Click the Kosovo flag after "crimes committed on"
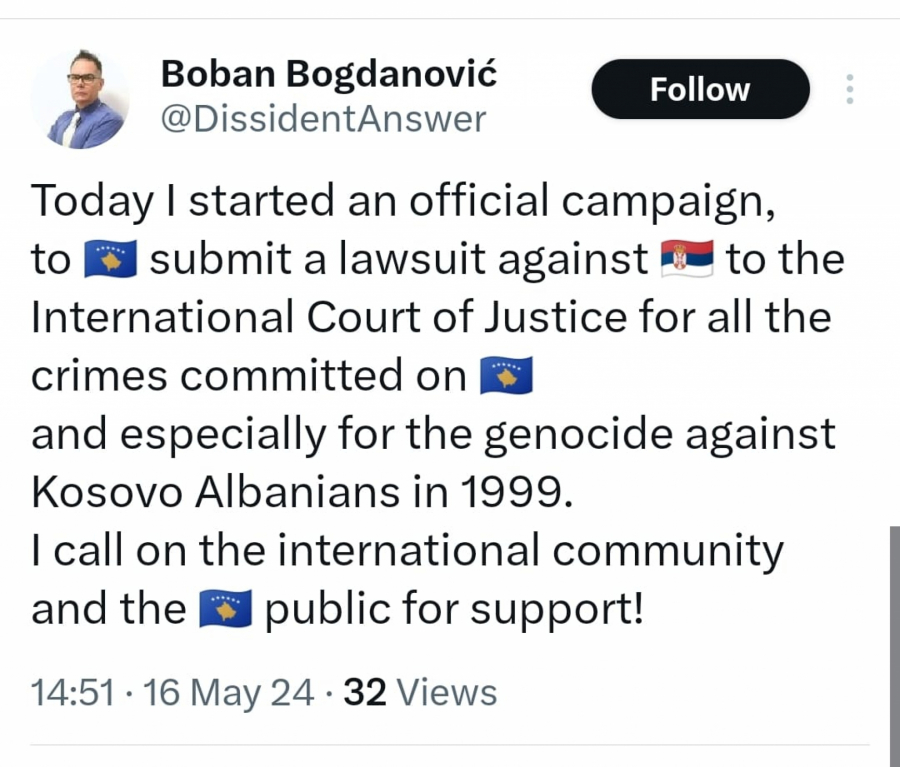This screenshot has height=767, width=900. tap(508, 376)
